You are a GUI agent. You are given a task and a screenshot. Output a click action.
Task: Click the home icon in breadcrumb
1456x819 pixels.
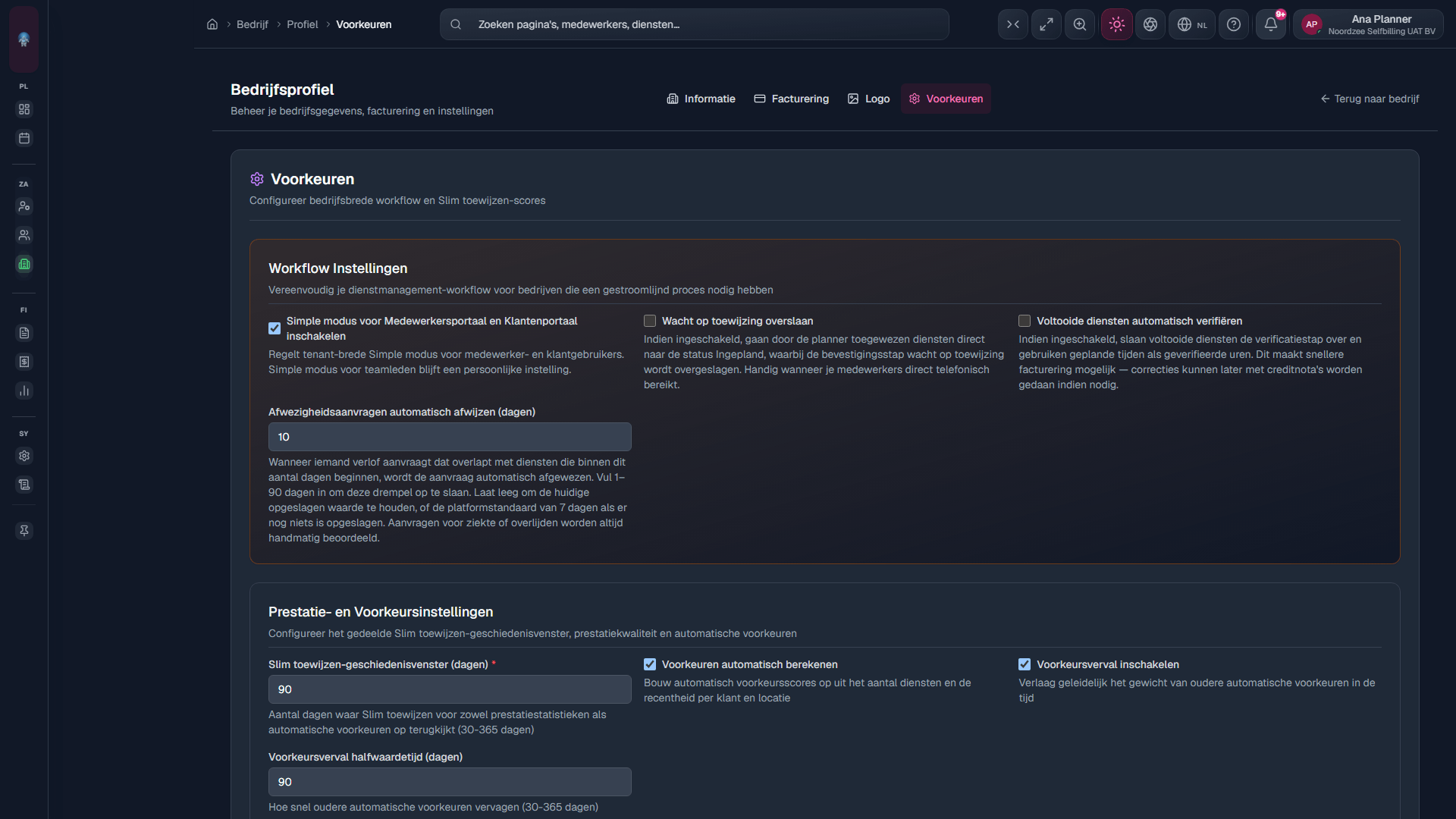[212, 24]
